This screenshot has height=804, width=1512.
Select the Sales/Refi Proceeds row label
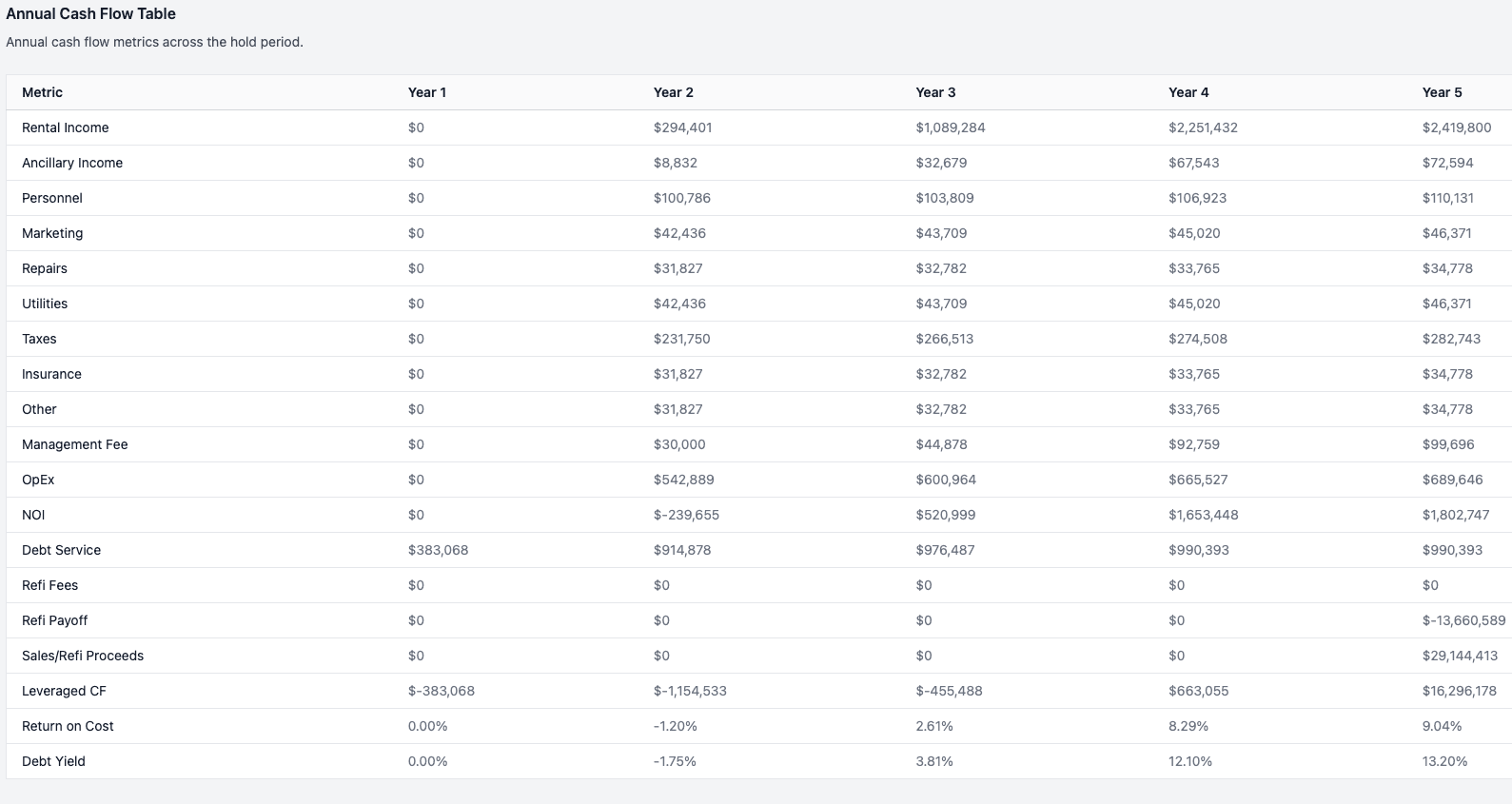(83, 656)
